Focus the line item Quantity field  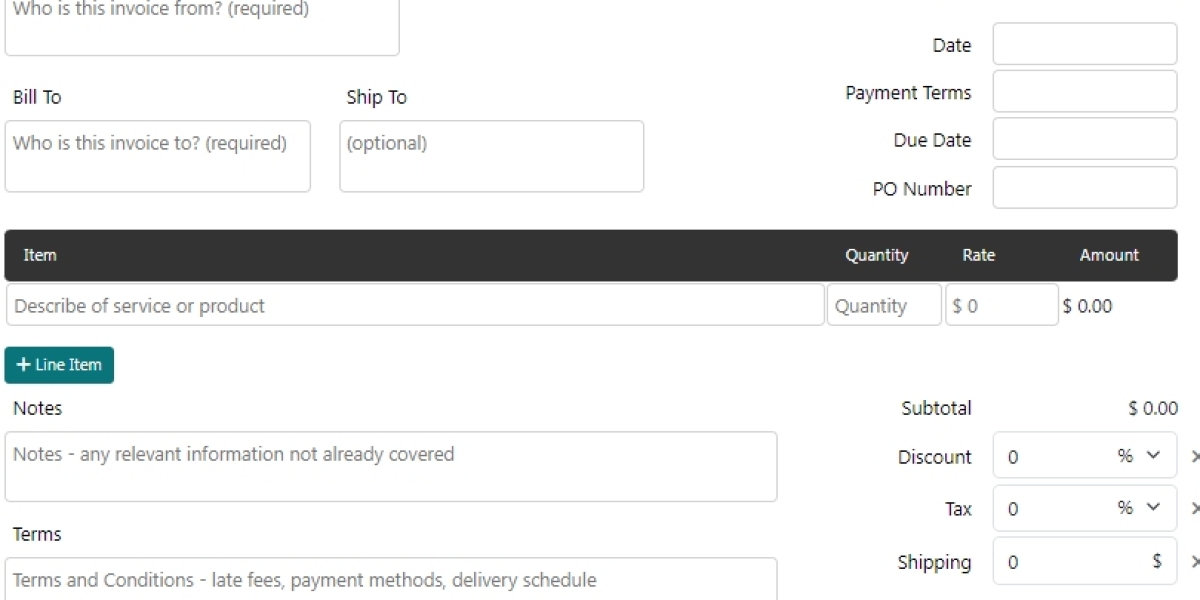click(884, 306)
